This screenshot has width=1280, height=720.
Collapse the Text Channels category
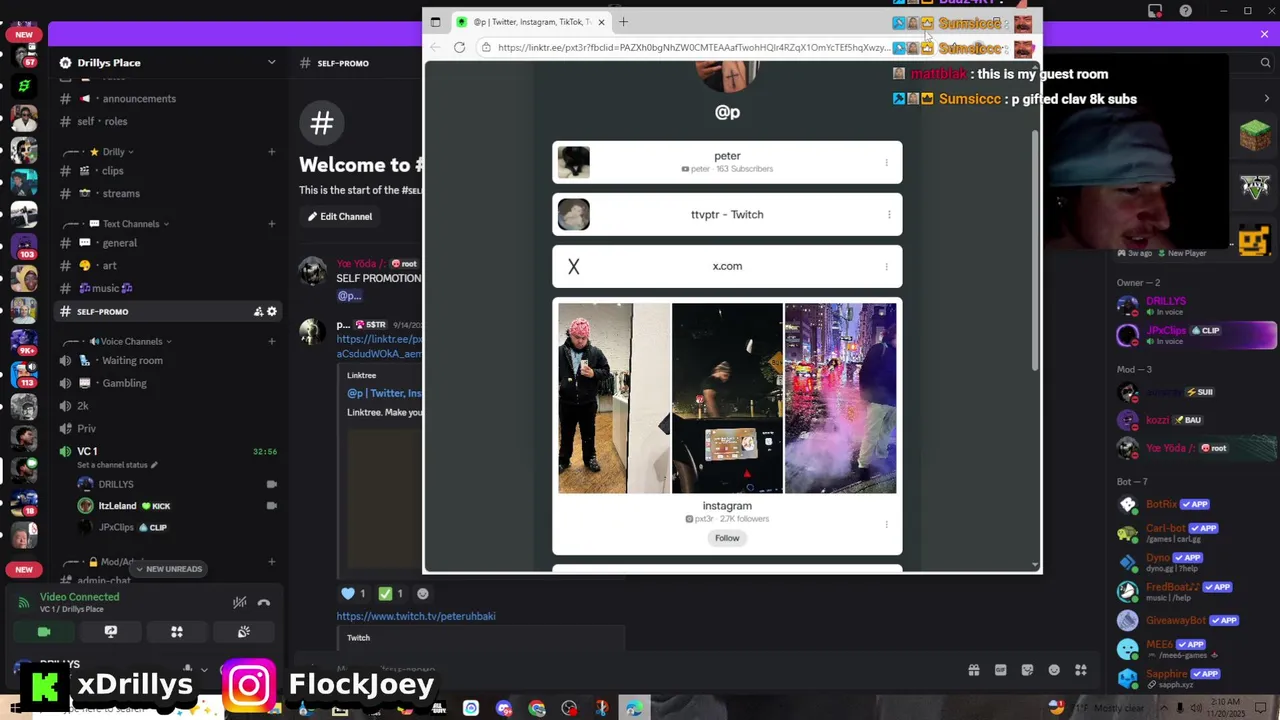130,224
